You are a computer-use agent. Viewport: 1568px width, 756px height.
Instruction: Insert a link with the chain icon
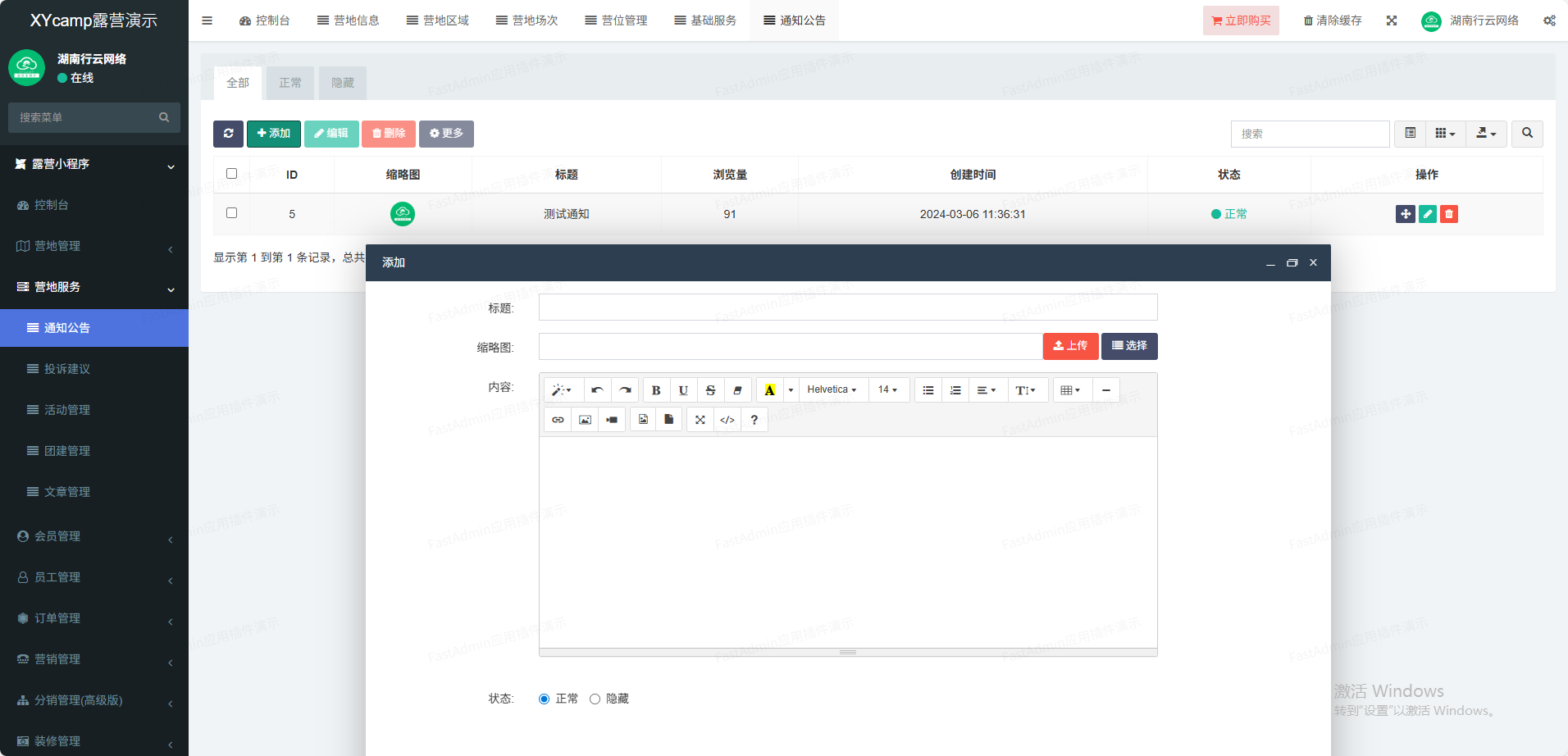pyautogui.click(x=558, y=420)
